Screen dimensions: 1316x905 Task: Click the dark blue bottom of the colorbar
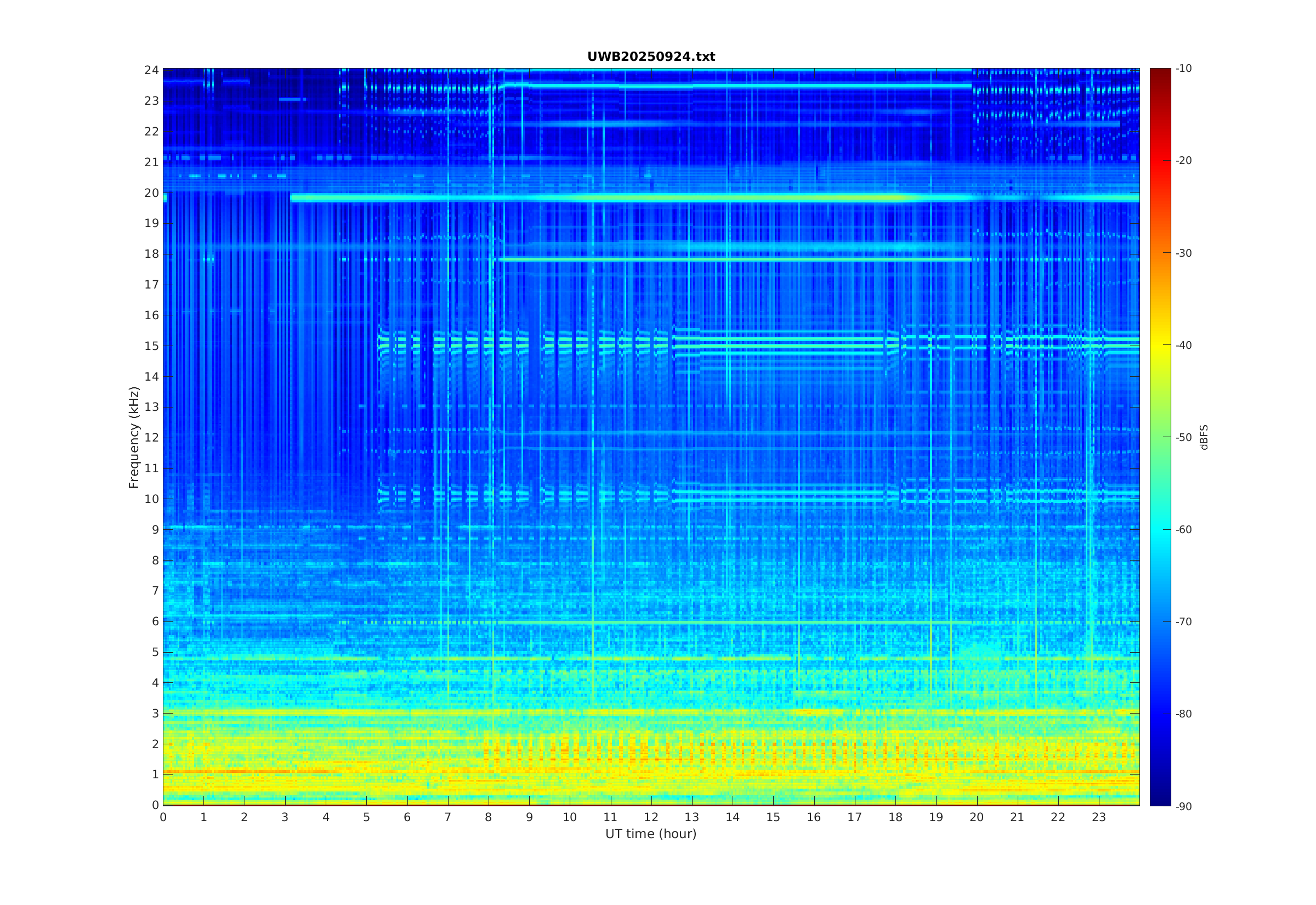(1160, 801)
